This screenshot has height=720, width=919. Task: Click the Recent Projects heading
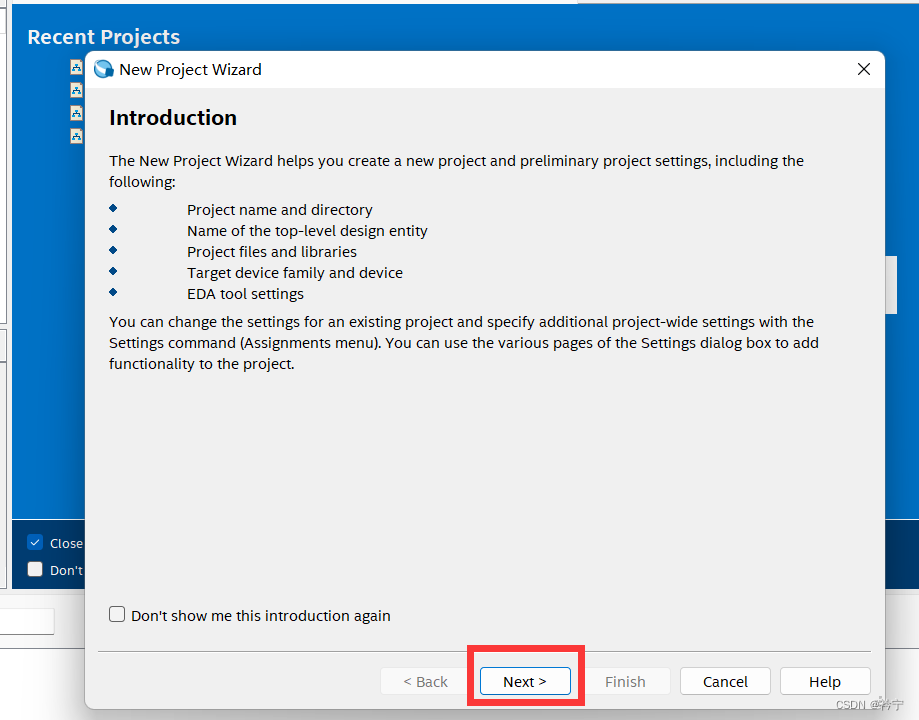(103, 37)
